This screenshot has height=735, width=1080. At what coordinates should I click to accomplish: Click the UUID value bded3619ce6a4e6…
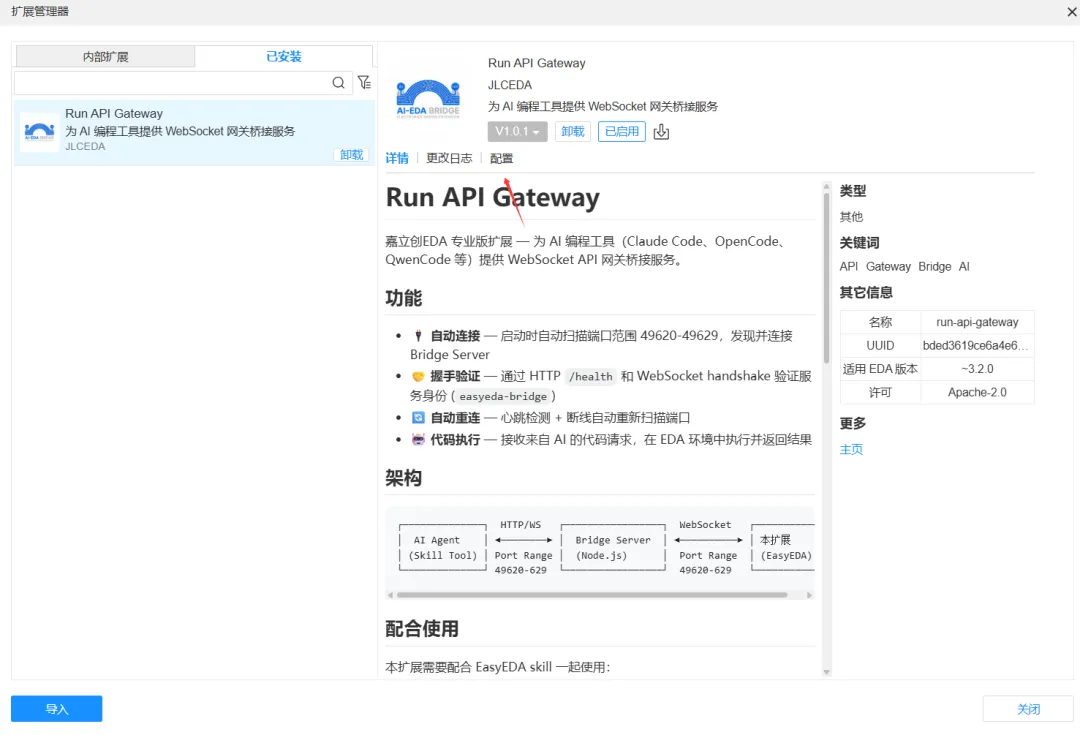[x=975, y=345]
